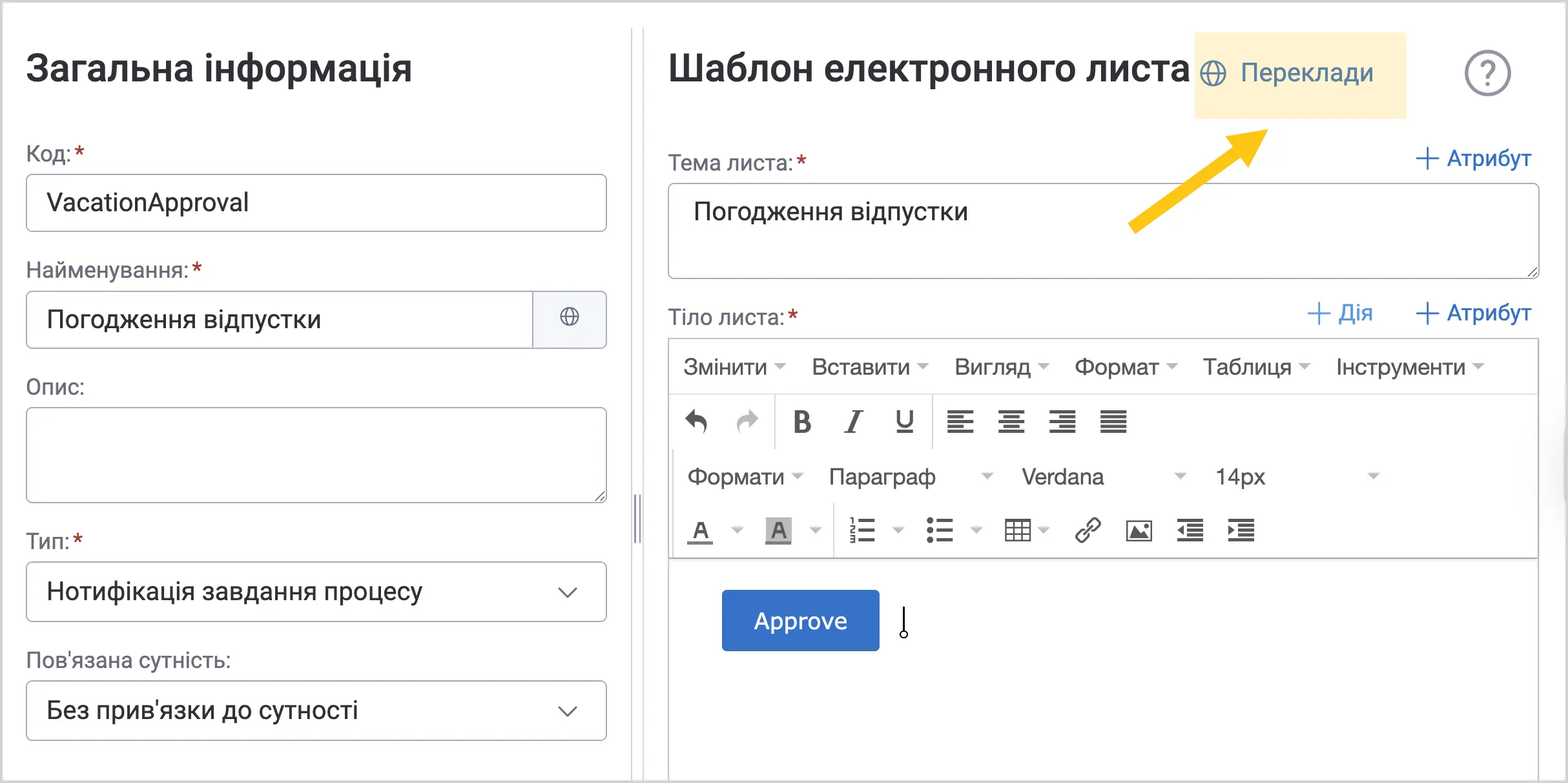The width and height of the screenshot is (1568, 783).
Task: Align text left
Action: (960, 422)
